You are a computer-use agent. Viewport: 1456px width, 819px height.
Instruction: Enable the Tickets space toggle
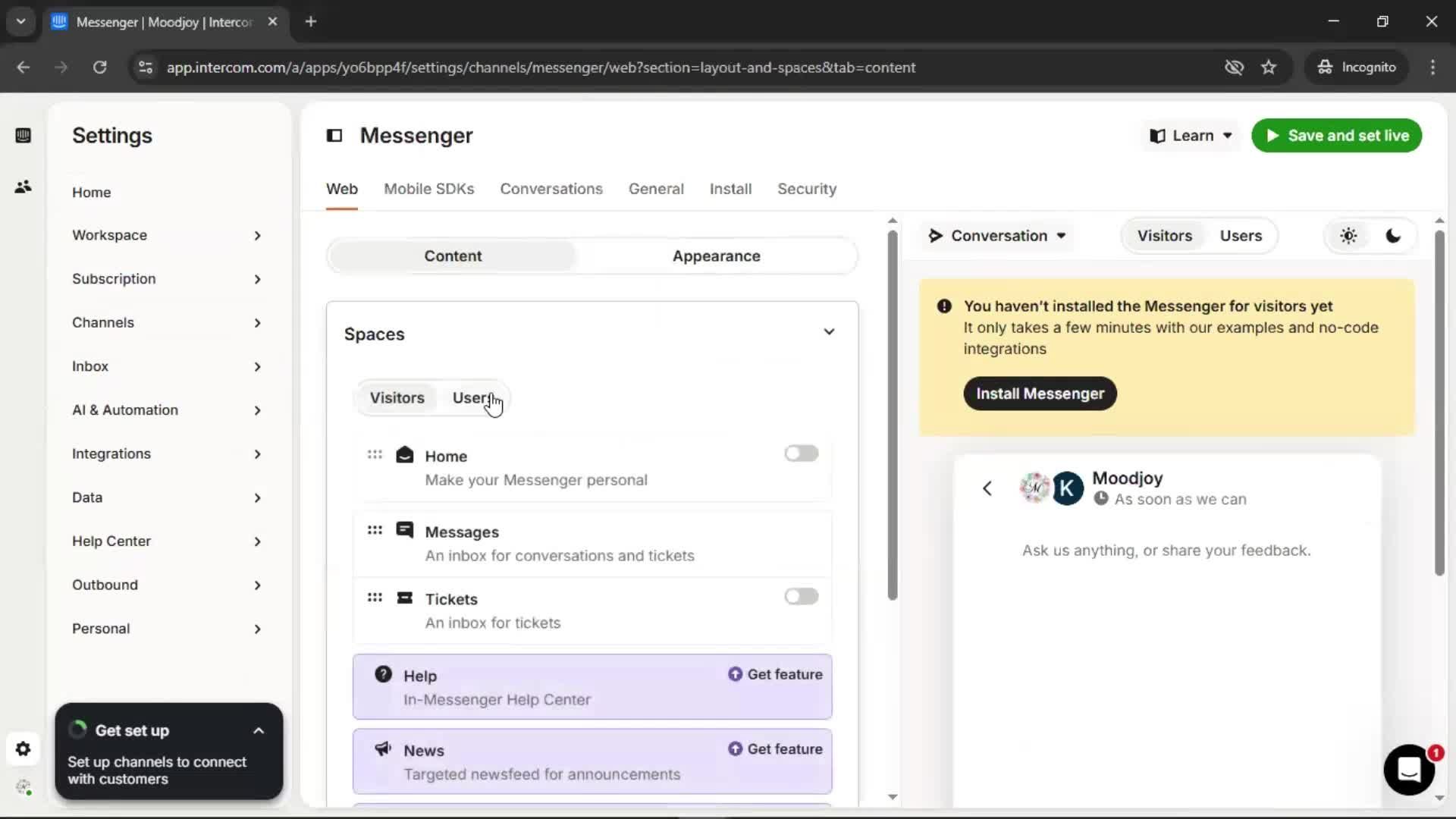802,597
